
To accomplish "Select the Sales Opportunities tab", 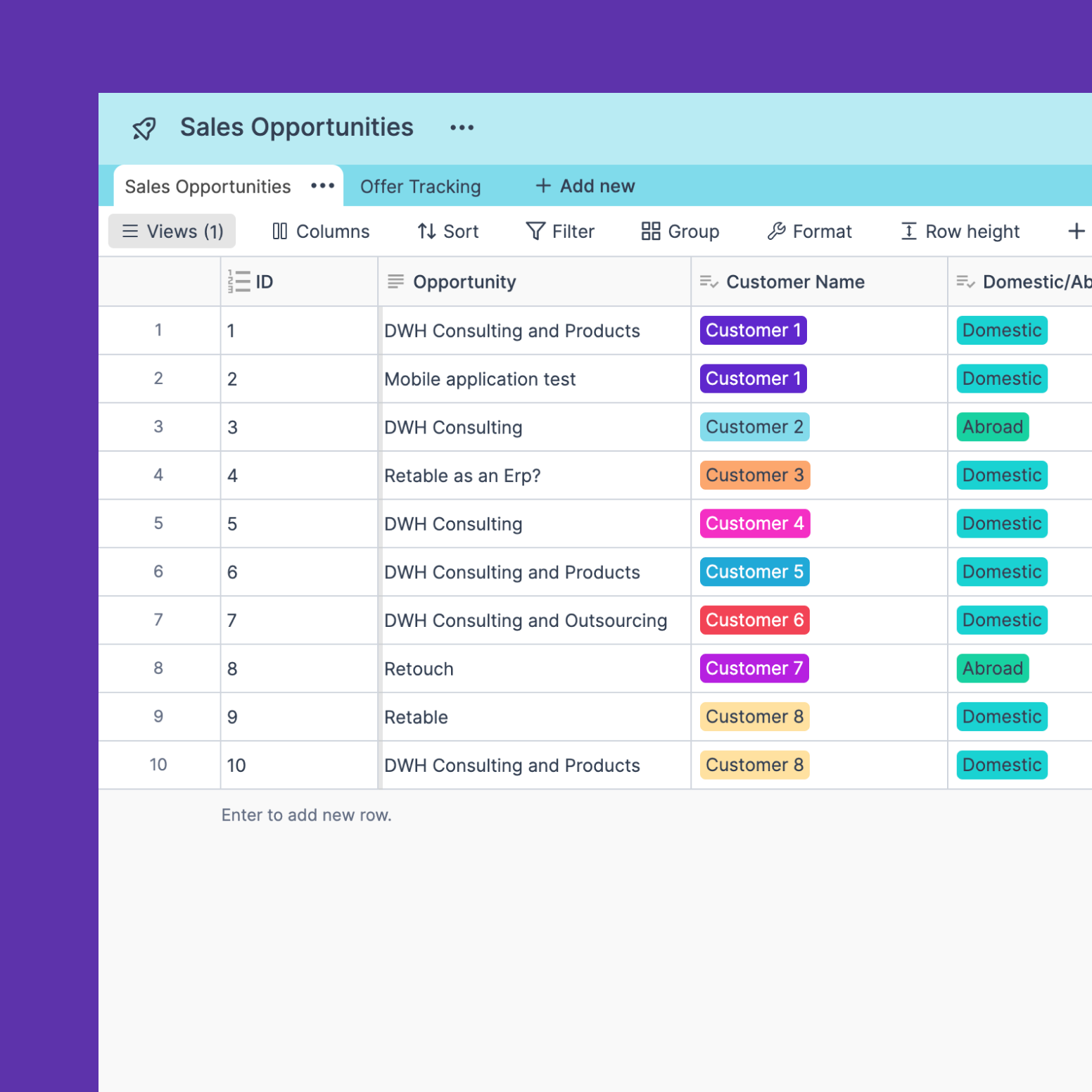I will 207,186.
